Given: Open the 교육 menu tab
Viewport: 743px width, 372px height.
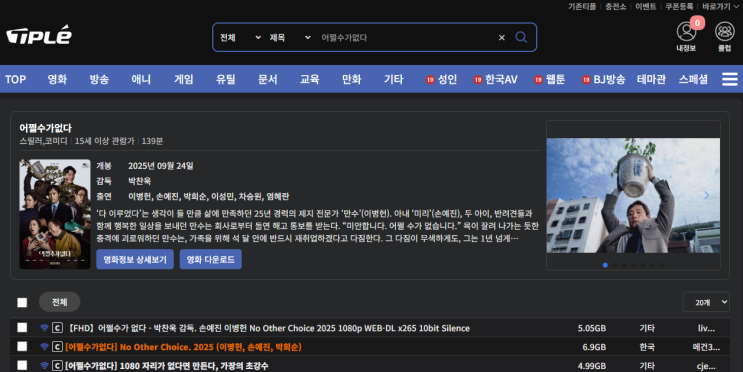Looking at the screenshot, I should point(309,79).
